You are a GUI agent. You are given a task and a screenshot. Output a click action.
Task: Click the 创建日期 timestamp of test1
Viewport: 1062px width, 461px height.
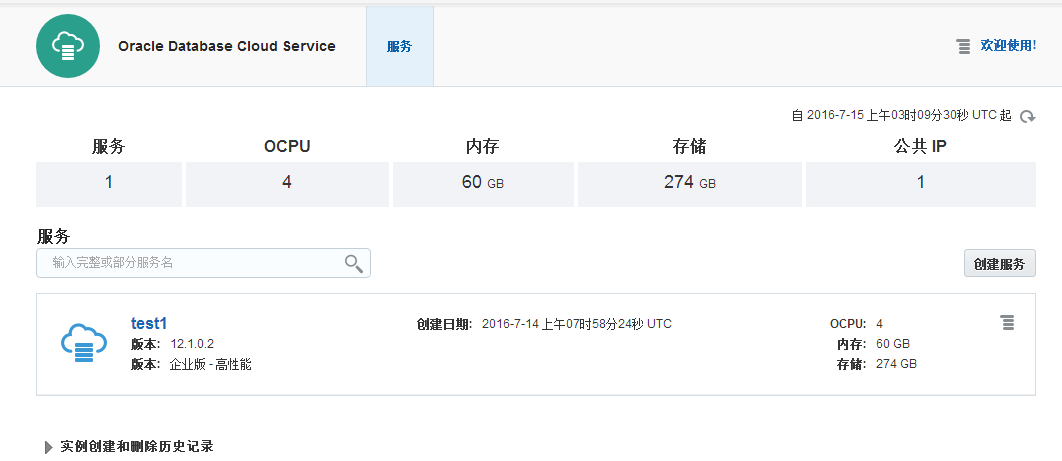pyautogui.click(x=576, y=324)
